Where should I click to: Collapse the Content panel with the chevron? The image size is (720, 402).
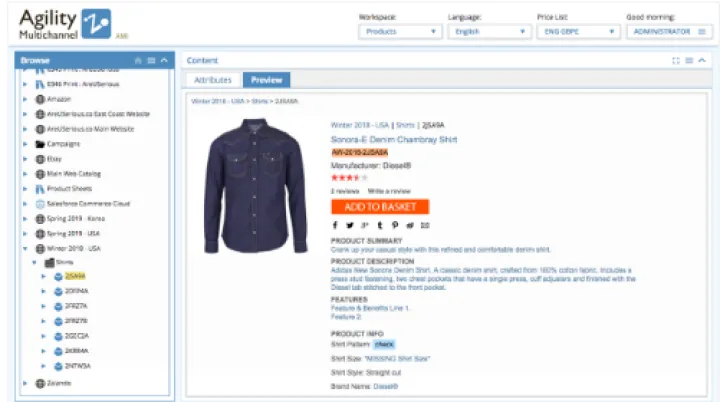702,61
